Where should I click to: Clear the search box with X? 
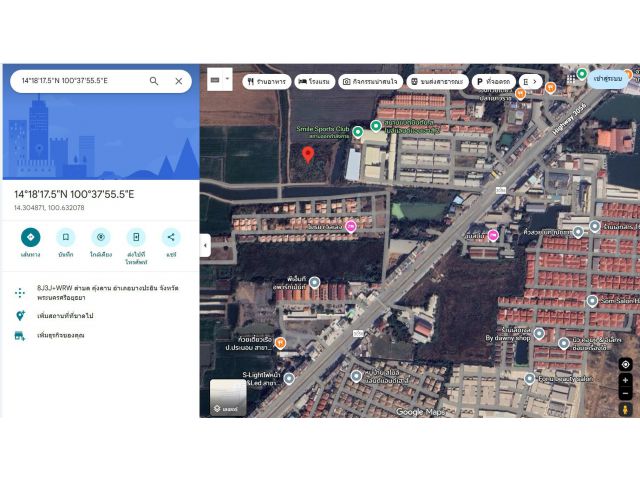pyautogui.click(x=179, y=81)
